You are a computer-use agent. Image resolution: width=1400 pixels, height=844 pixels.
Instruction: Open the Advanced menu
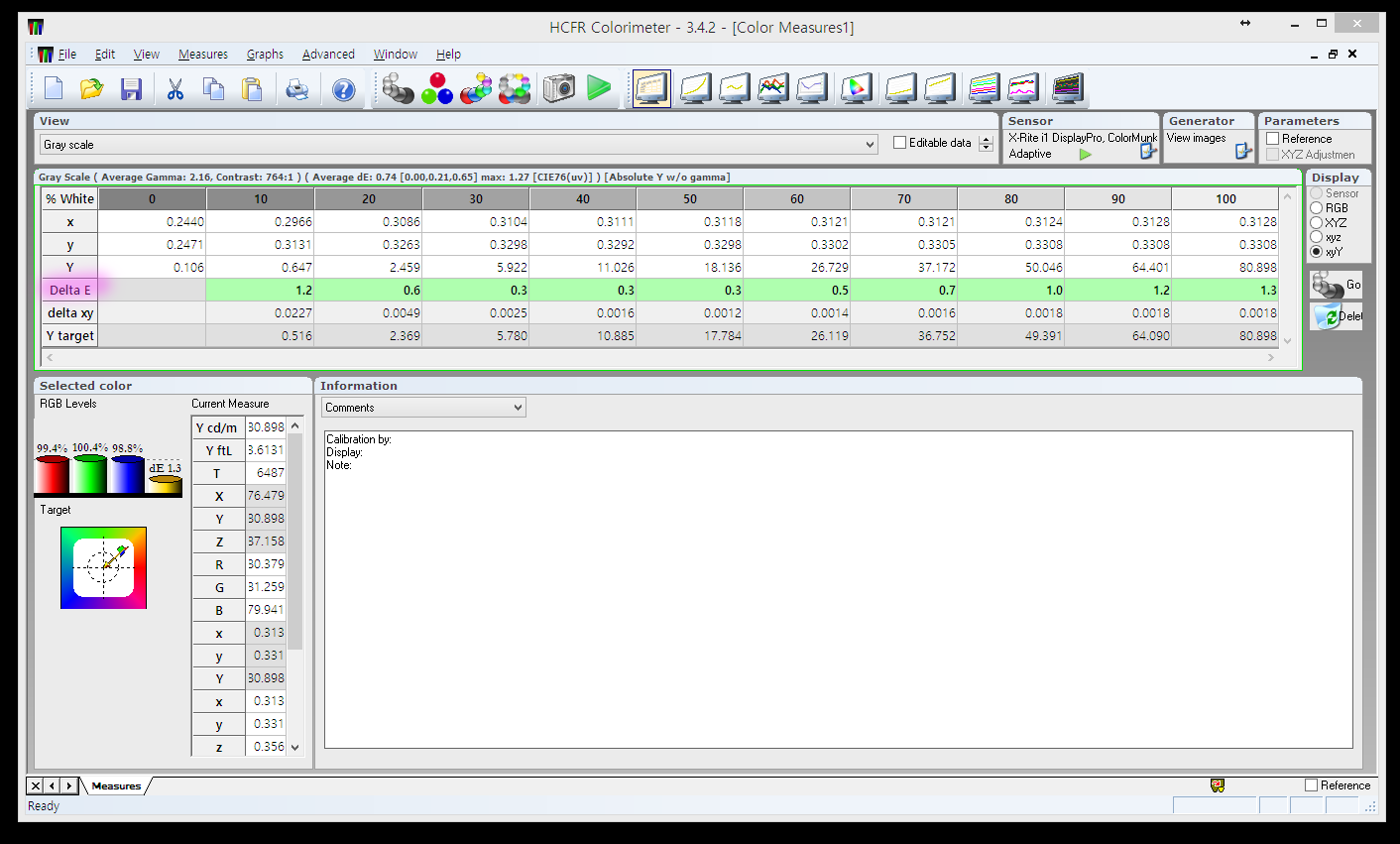point(328,55)
